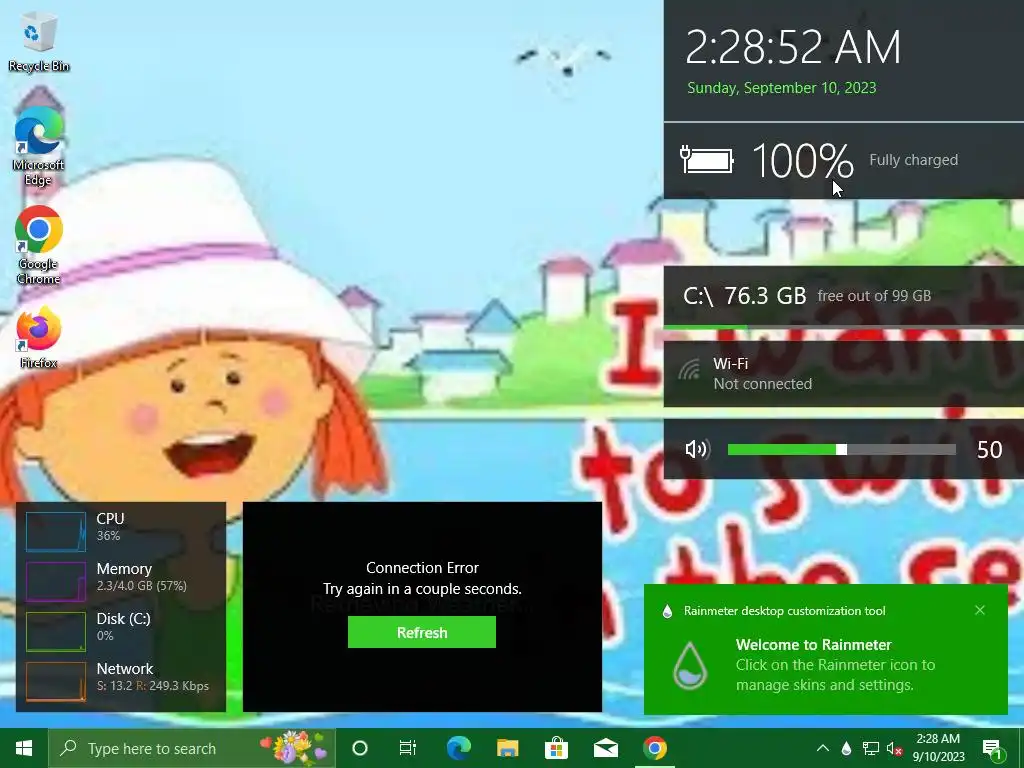Click the CPU 36% label
Viewport: 1024px width, 768px height.
(110, 526)
